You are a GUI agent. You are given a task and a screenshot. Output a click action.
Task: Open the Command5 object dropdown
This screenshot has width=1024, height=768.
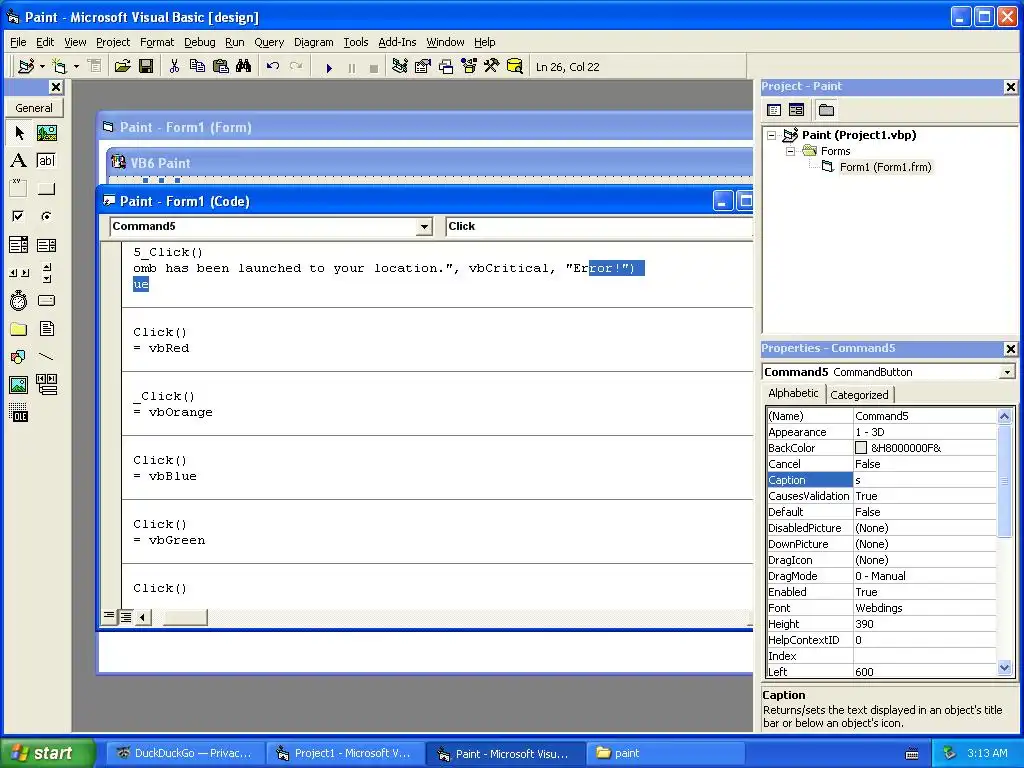pos(424,227)
